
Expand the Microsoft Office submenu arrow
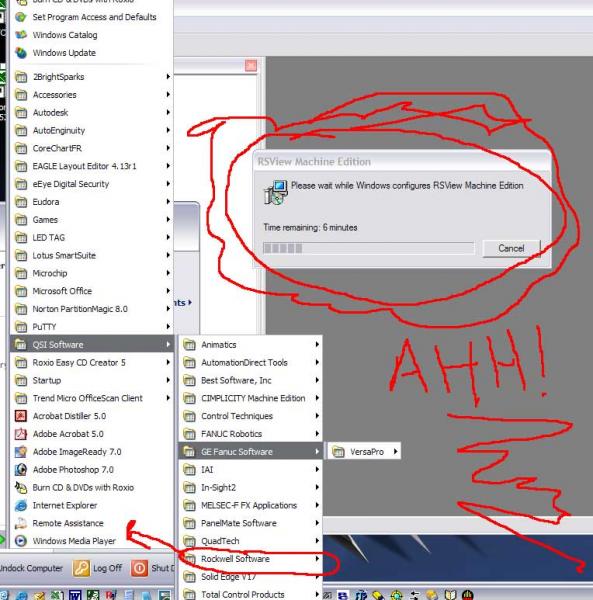click(168, 291)
